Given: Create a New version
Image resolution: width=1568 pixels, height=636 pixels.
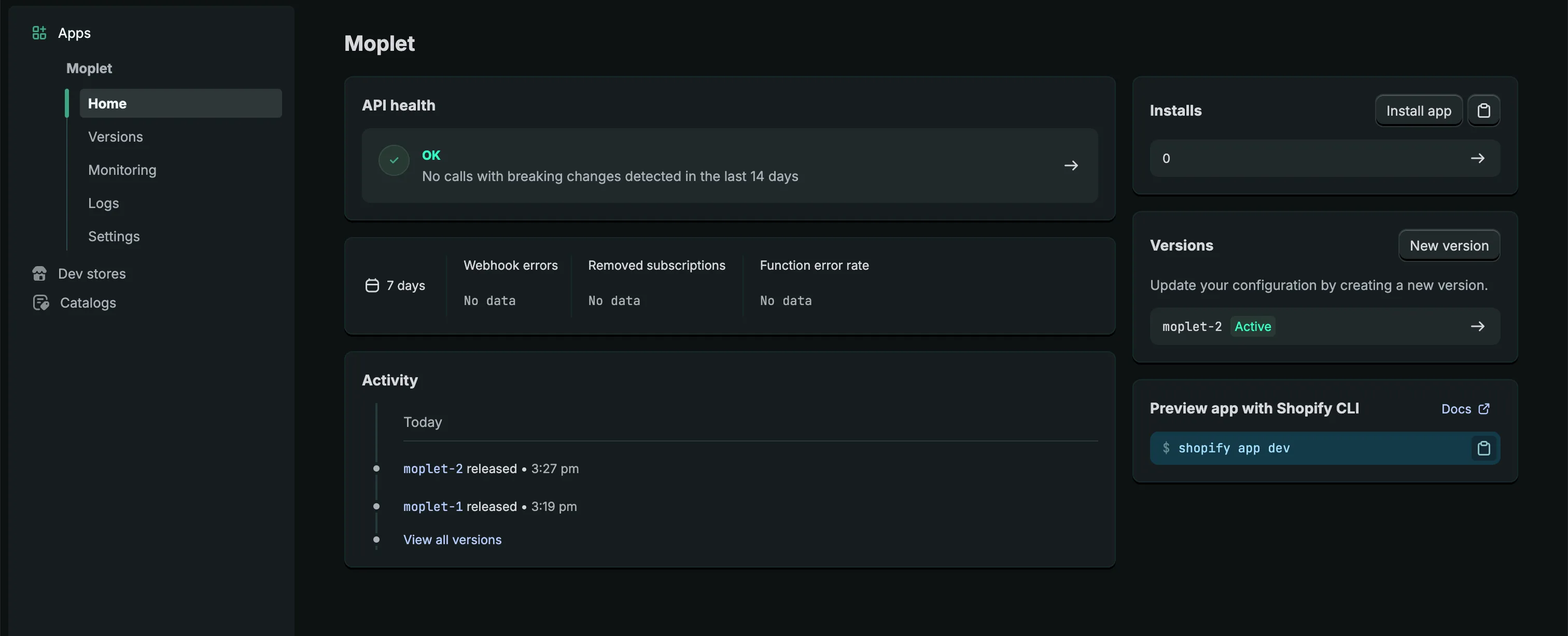Looking at the screenshot, I should 1449,245.
